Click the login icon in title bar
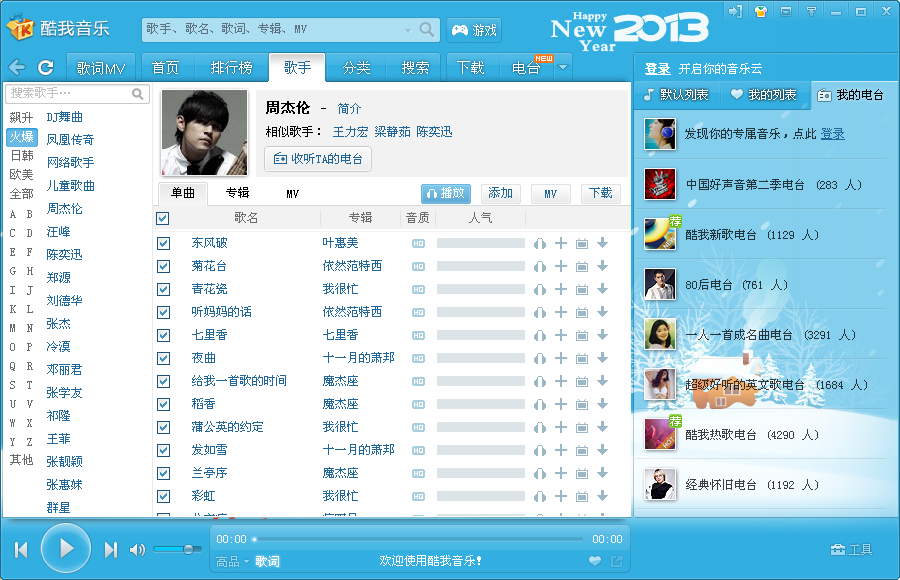 [x=735, y=11]
